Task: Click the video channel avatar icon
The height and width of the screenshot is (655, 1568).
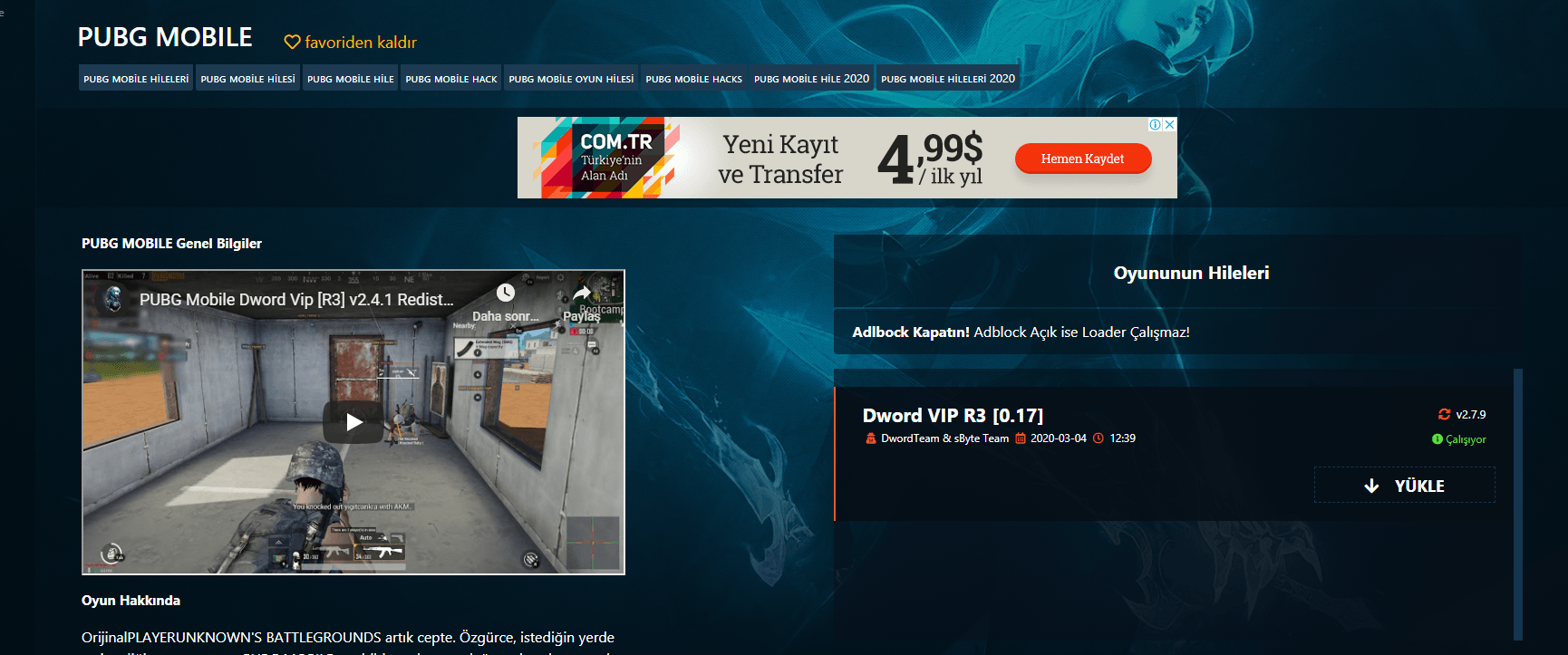Action: click(114, 298)
